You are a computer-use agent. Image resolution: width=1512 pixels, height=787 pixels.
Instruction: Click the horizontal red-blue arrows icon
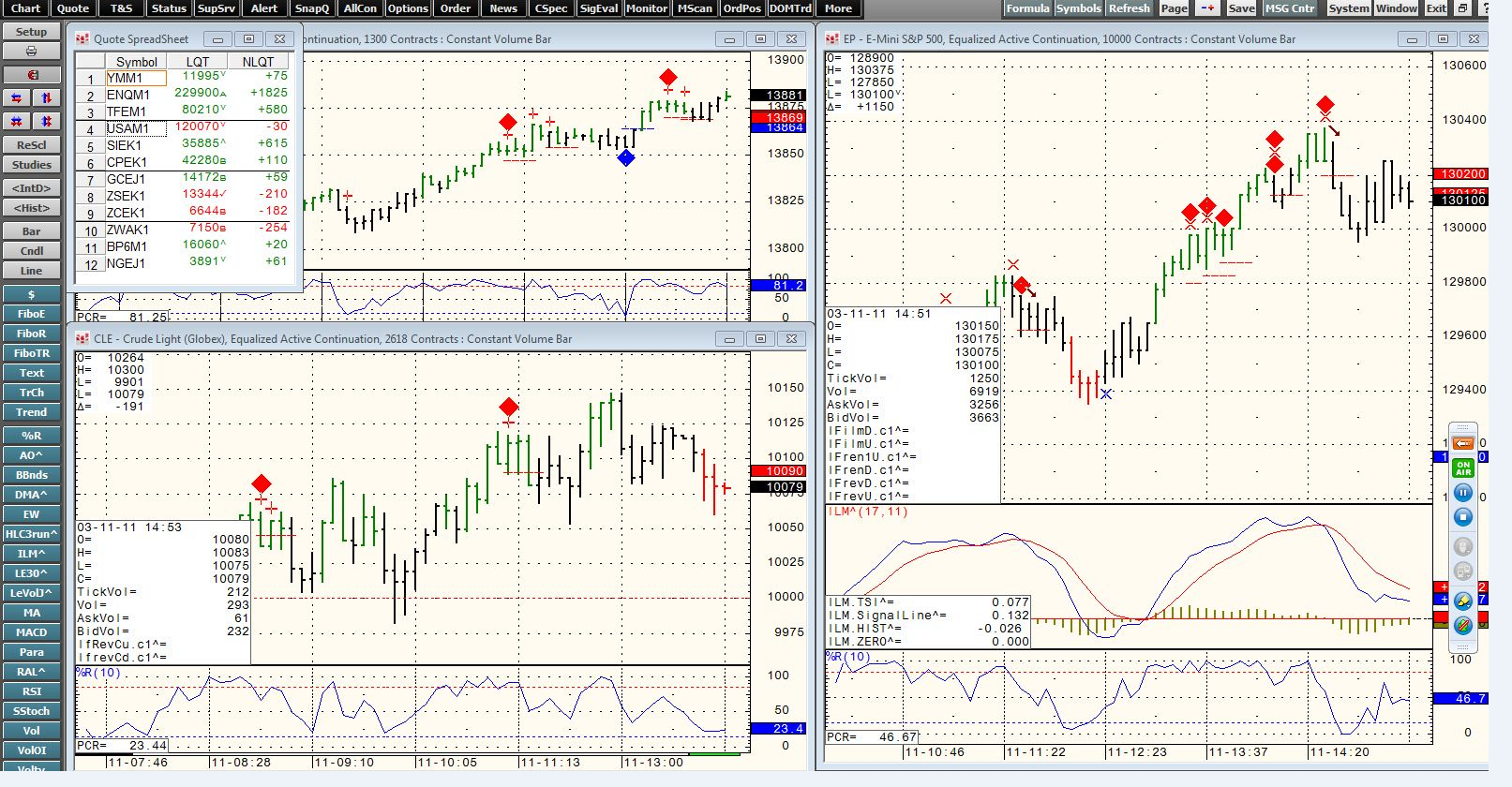(16, 98)
